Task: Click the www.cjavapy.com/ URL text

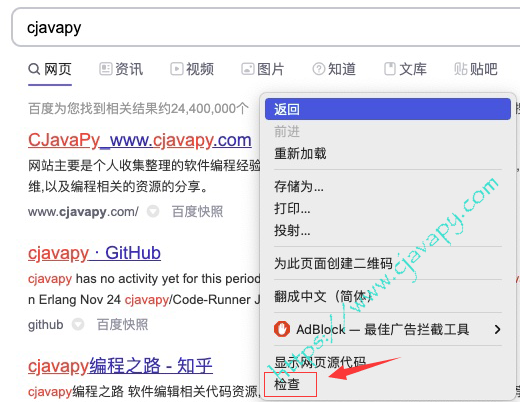Action: pos(83,212)
